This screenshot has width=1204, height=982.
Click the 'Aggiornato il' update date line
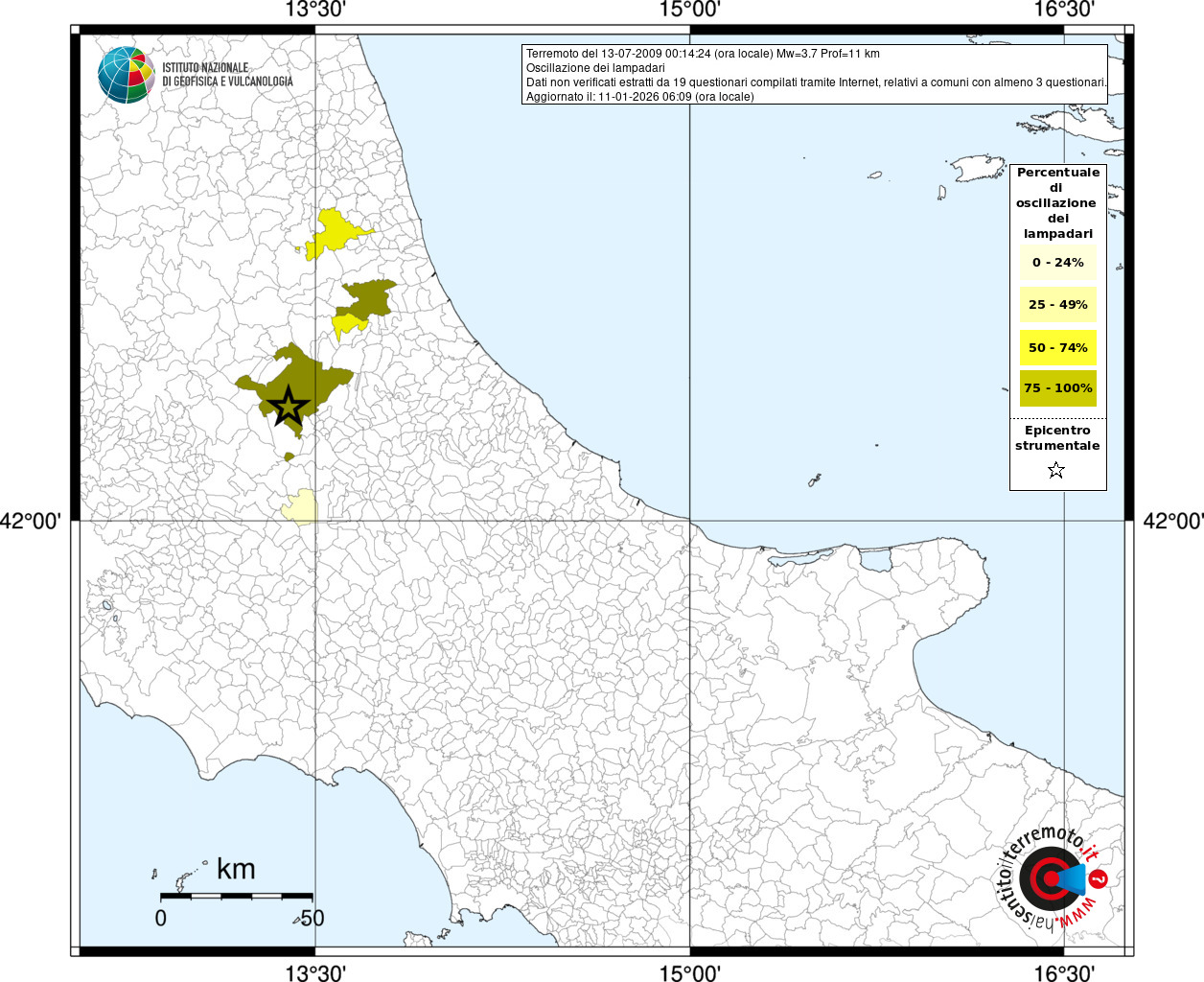pos(639,97)
